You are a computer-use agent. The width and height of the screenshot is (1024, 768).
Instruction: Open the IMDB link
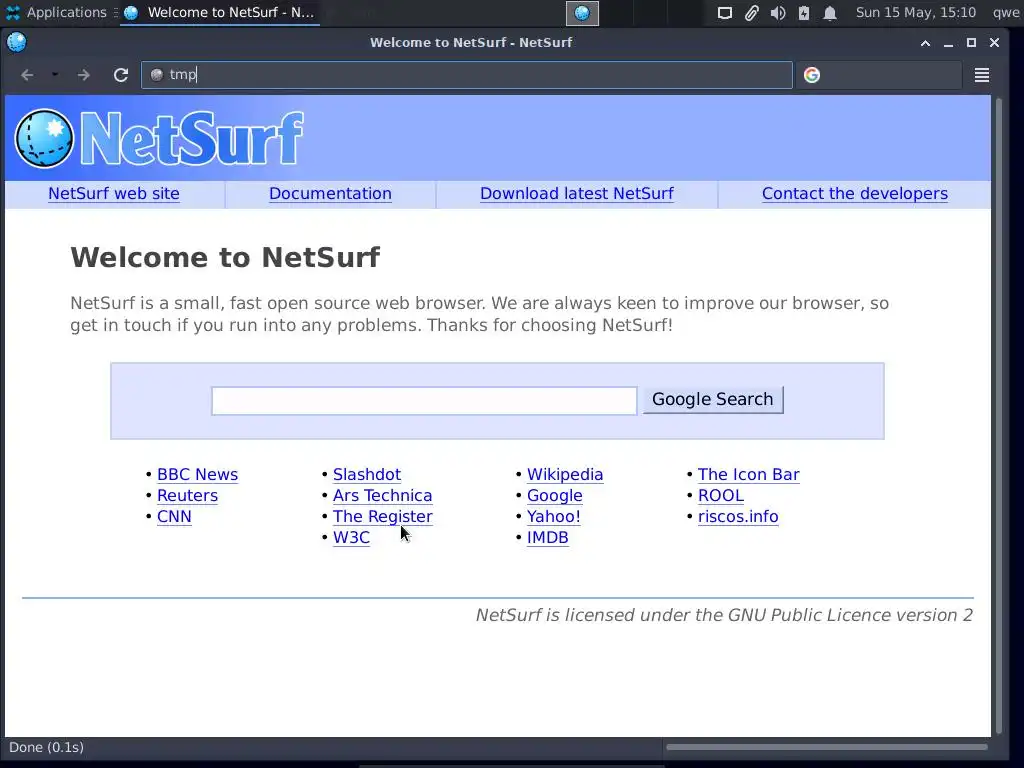click(548, 537)
